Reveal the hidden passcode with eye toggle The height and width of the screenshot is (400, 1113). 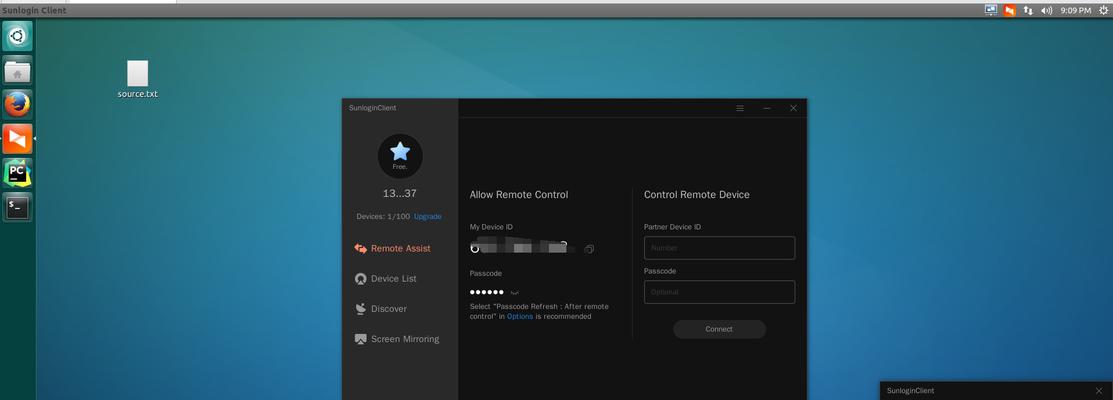coord(515,292)
